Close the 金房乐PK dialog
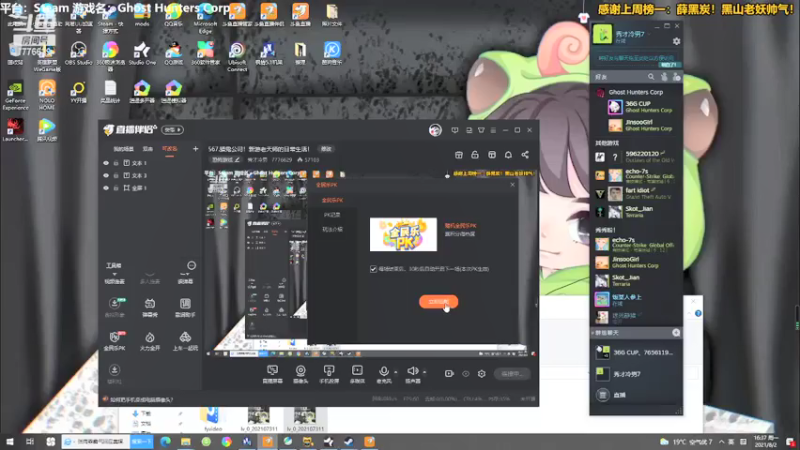Image resolution: width=800 pixels, height=450 pixels. click(512, 185)
